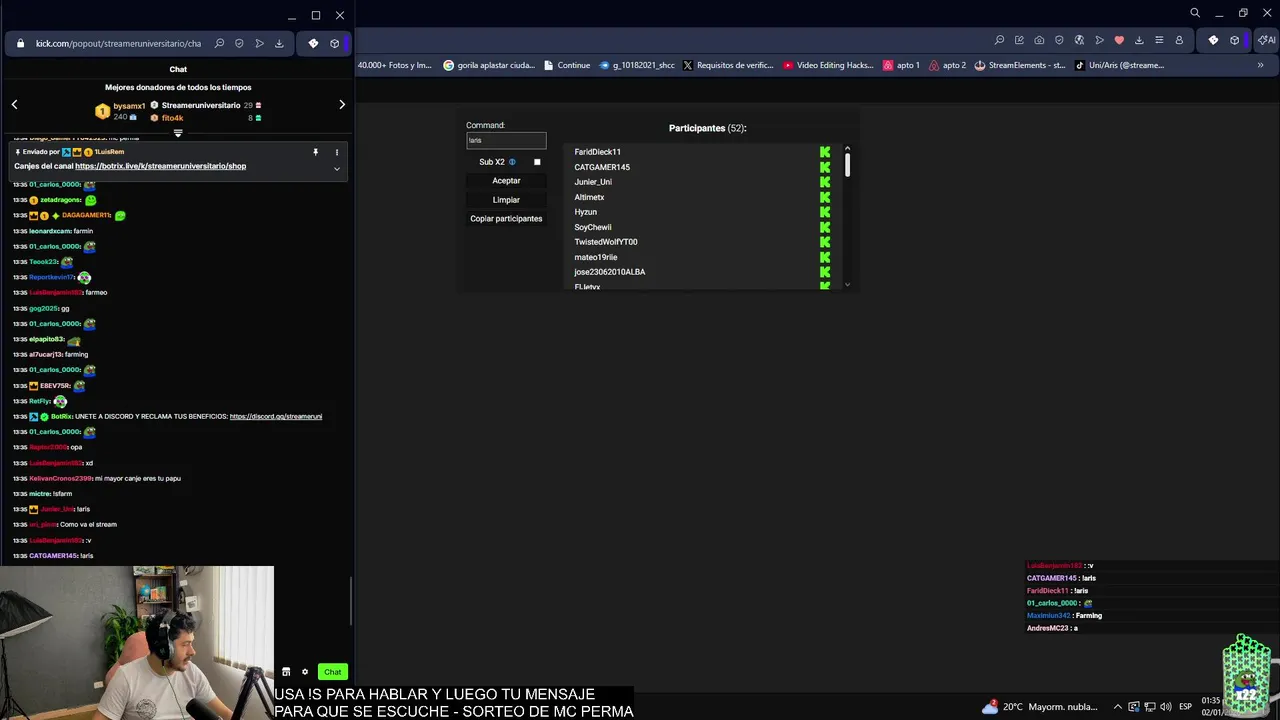Open the apto 2 bookmark
Screen dimensions: 1280x720
[x=947, y=65]
